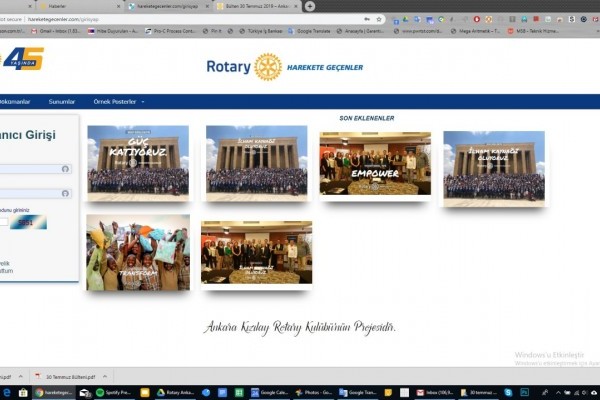Click the Harekete Geçenler header title
The width and height of the screenshot is (600, 400).
(x=325, y=67)
